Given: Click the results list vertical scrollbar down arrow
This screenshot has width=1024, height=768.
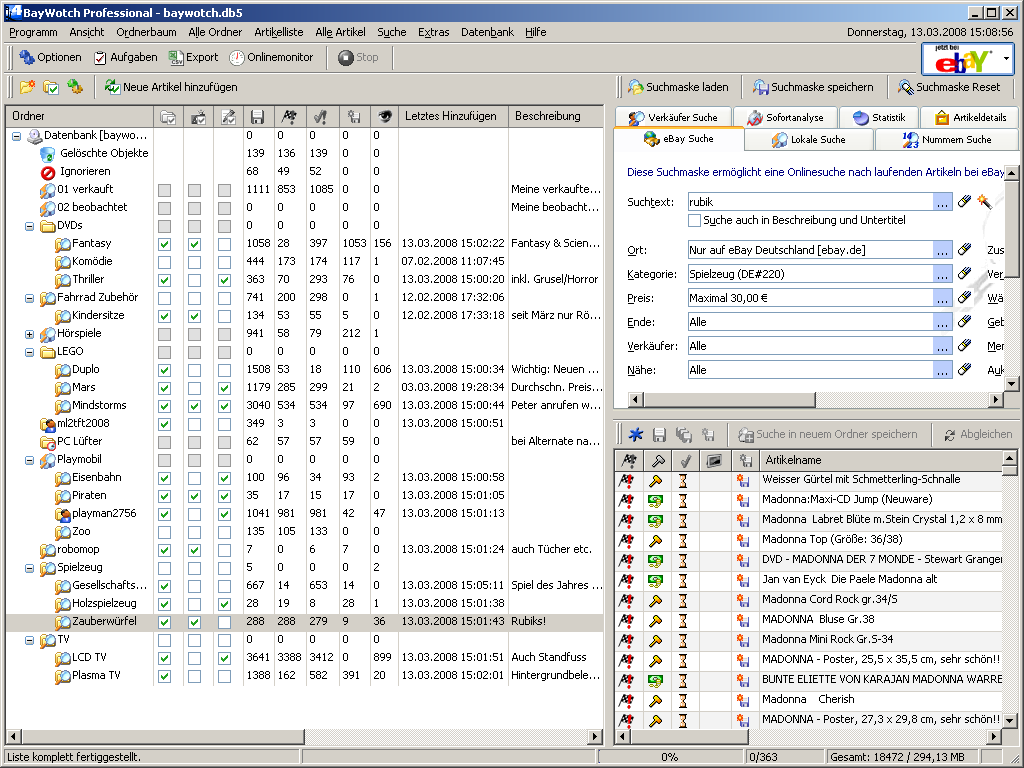Looking at the screenshot, I should coord(1010,721).
